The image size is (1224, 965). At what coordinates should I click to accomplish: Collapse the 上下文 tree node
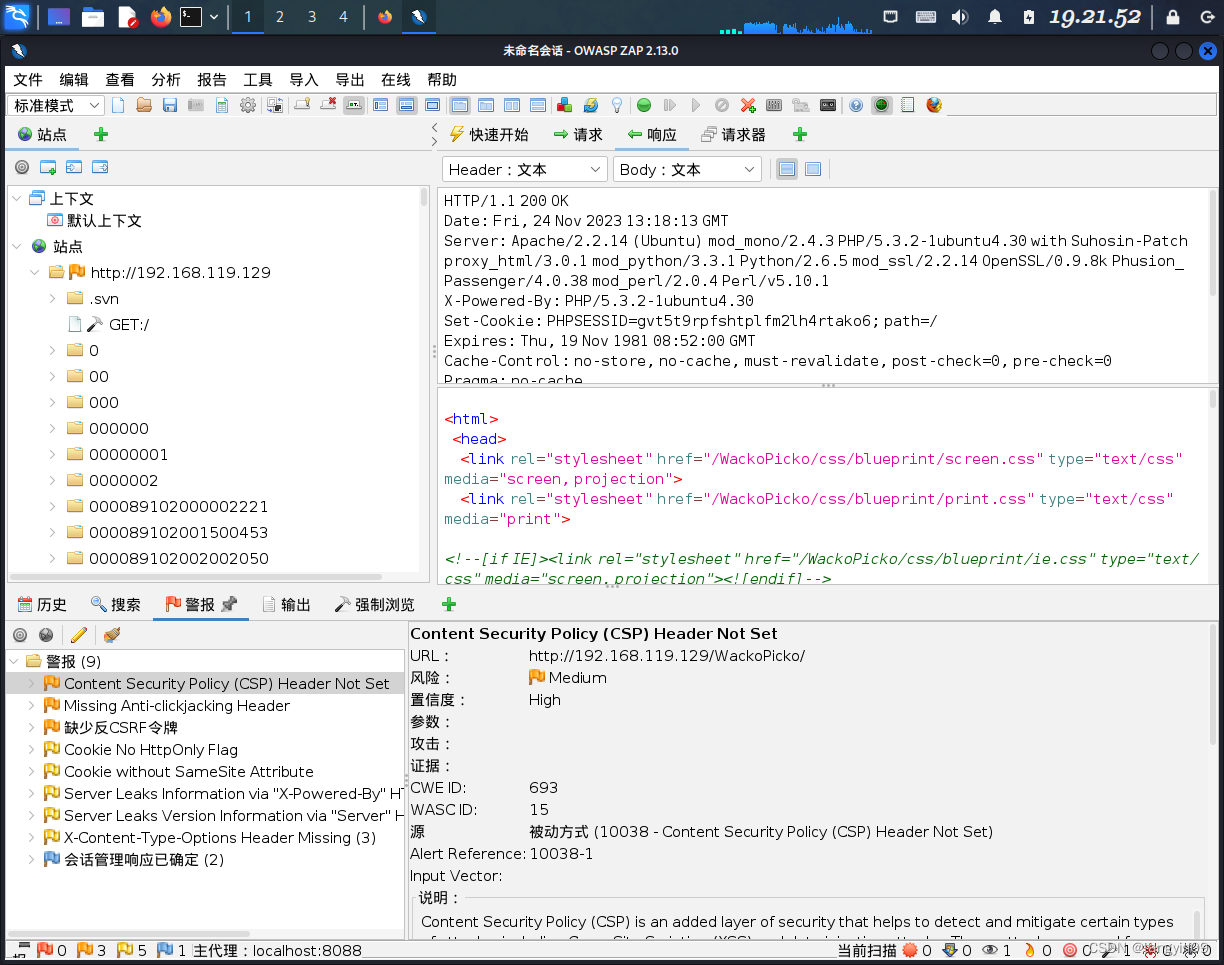pyautogui.click(x=17, y=198)
